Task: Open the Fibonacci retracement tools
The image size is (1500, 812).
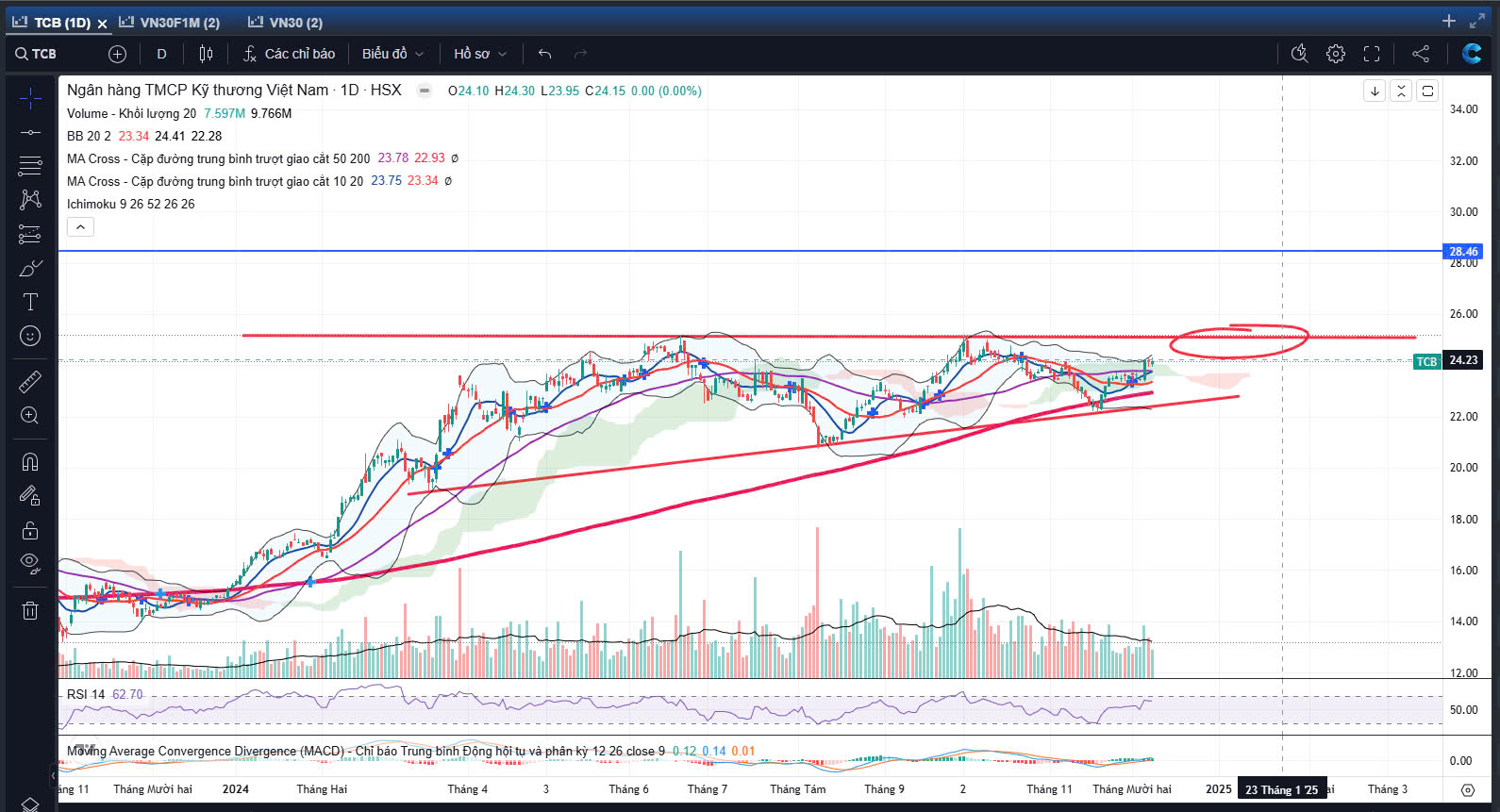Action: tap(30, 166)
